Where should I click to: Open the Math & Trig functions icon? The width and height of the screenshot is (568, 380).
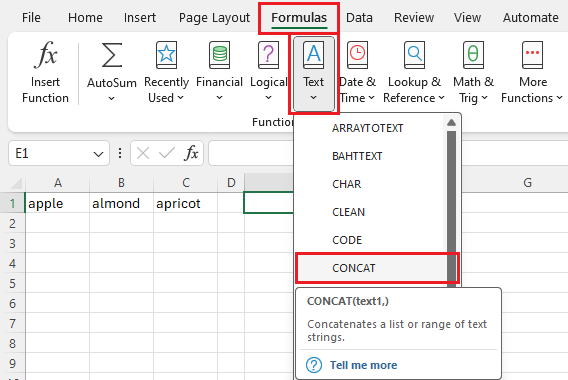point(473,55)
